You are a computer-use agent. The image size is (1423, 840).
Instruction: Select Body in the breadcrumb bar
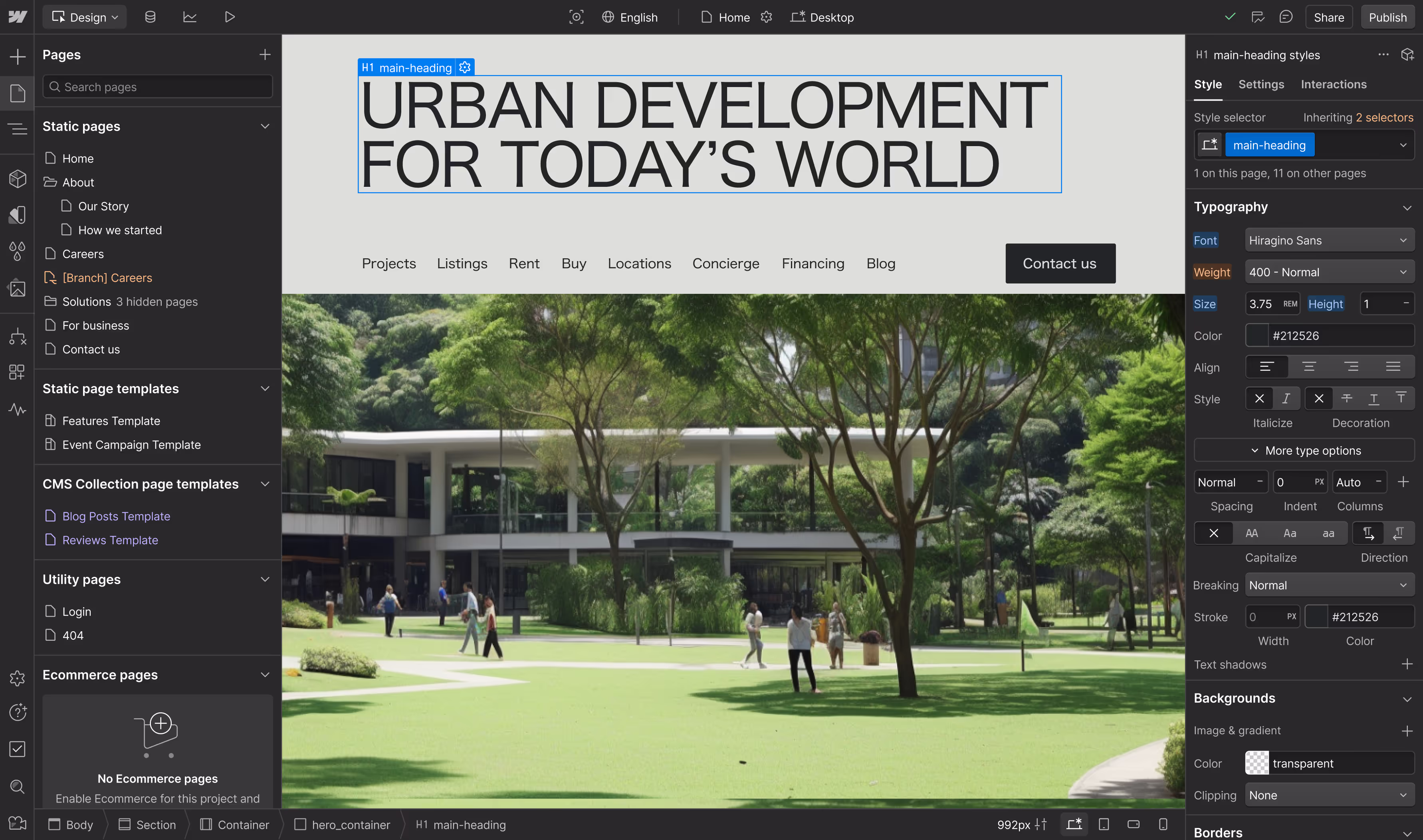[70, 824]
